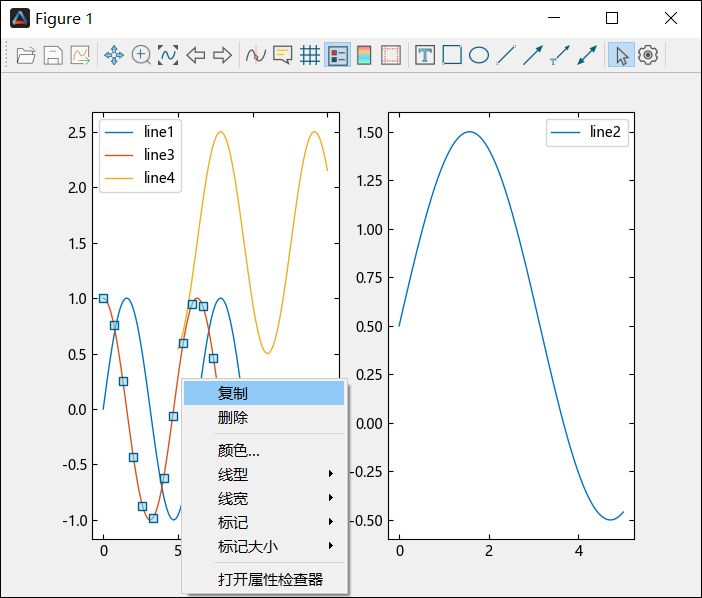The height and width of the screenshot is (598, 702).
Task: Click the back arrow in toolbar
Action: coord(195,56)
